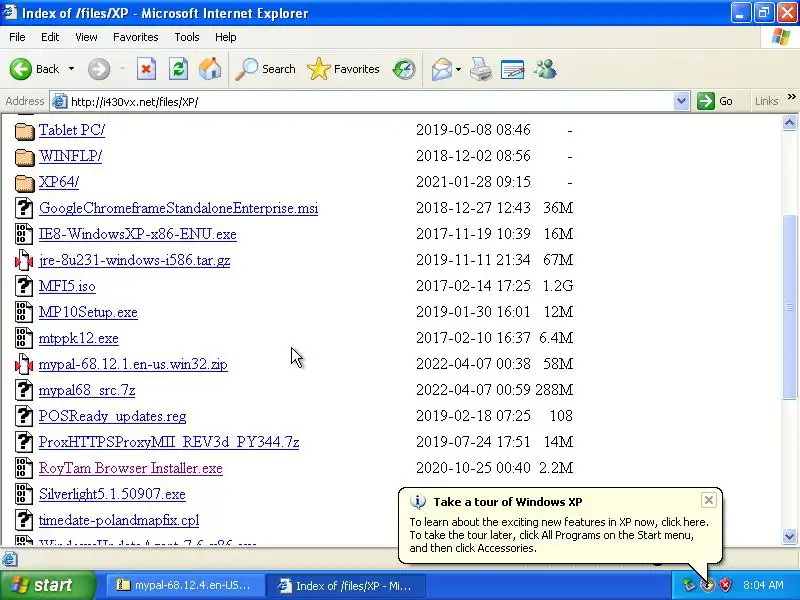
Task: Click the unknown-file icon beside MFI5.iso
Action: pyautogui.click(x=23, y=286)
